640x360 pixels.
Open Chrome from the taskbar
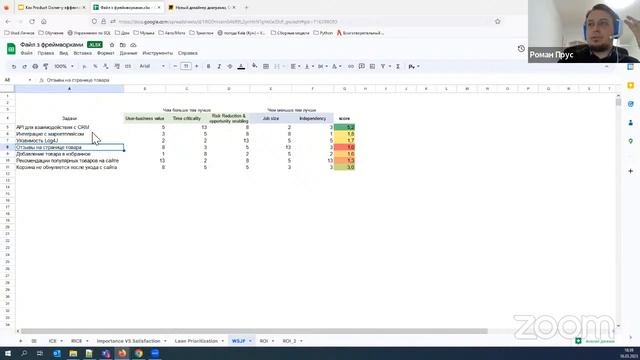coord(139,353)
